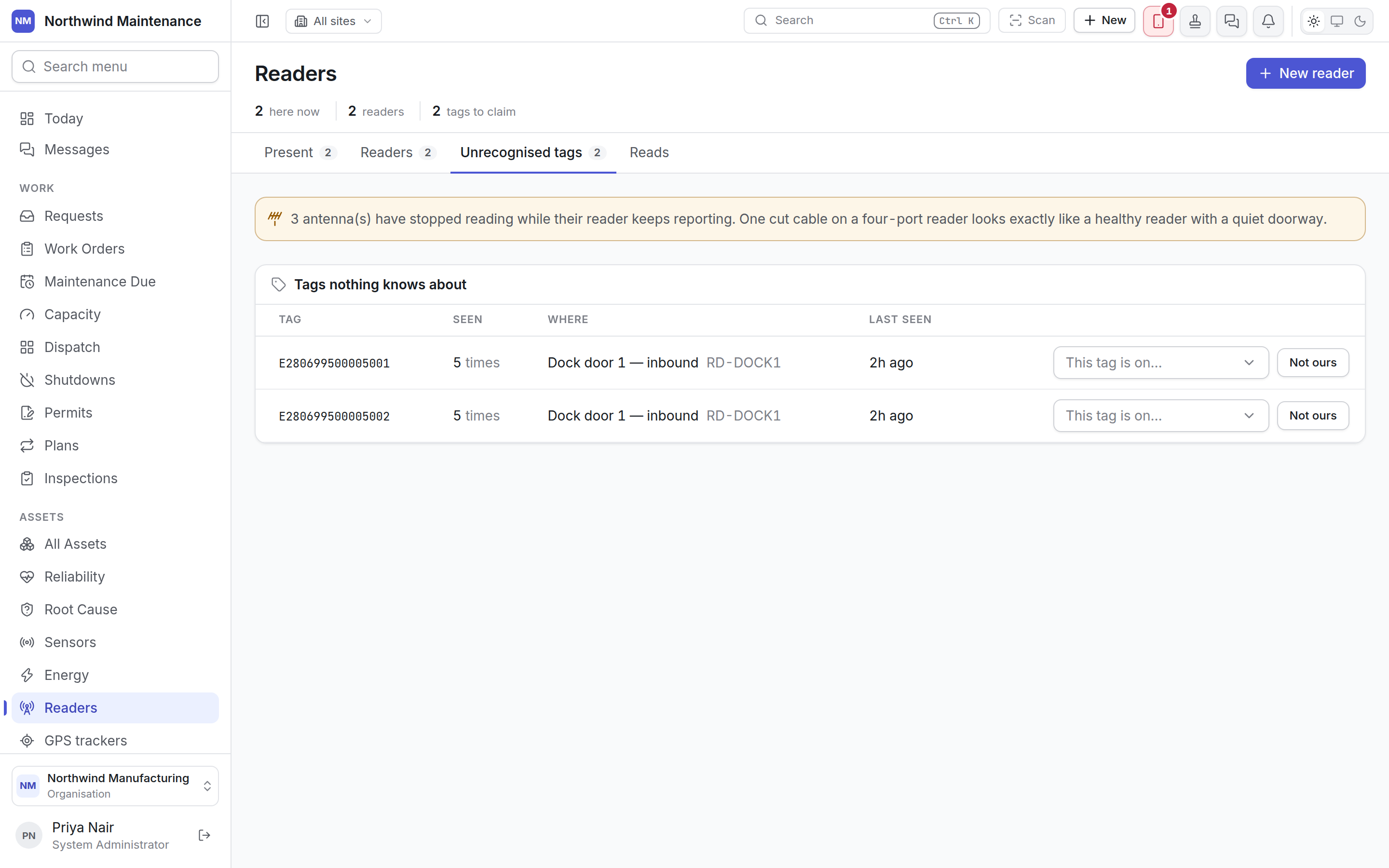
Task: Open Reliability in the sidebar
Action: point(115,576)
